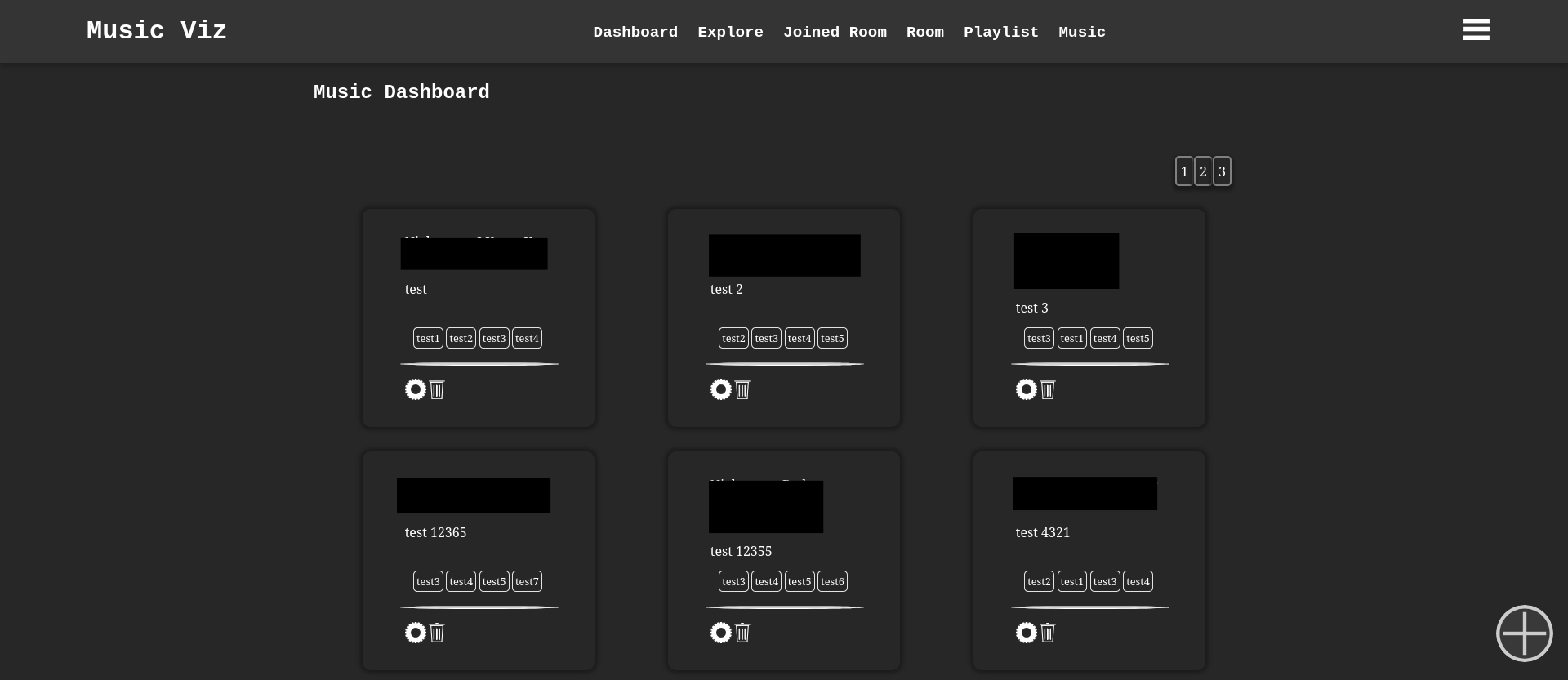Screen dimensions: 1568x680
Task: Open settings gear on the 'test 3' card
Action: tap(1027, 389)
